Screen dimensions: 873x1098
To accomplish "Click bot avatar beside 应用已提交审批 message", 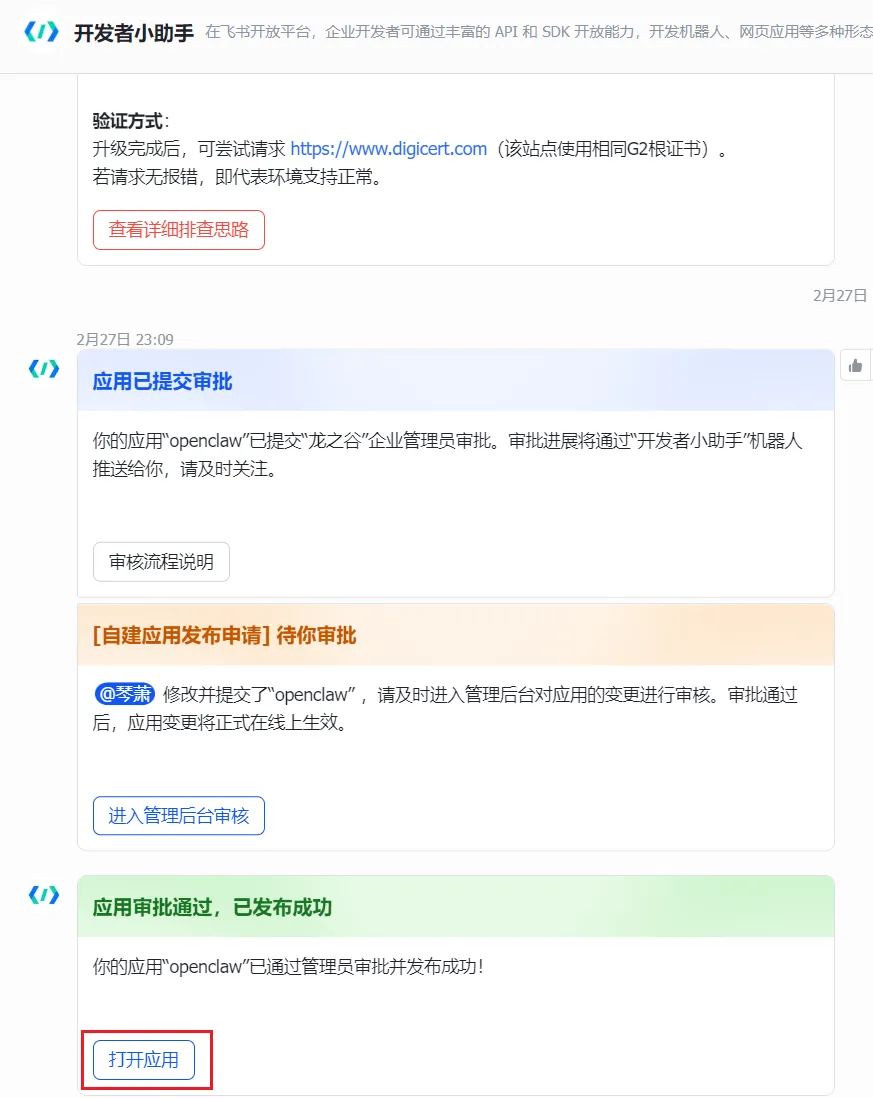I will pyautogui.click(x=43, y=369).
